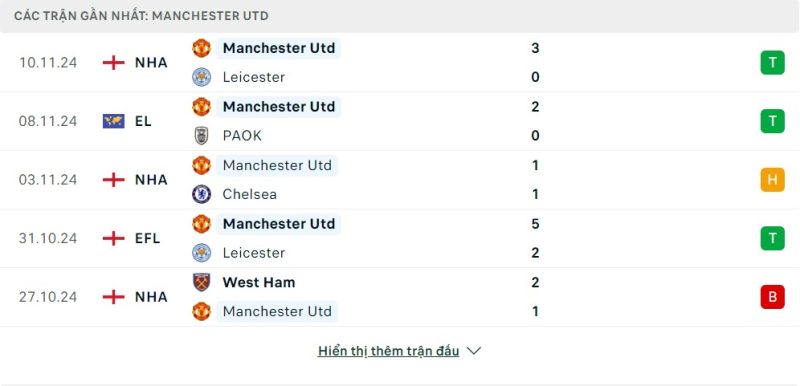Open the West Ham team name link
Image resolution: width=800 pixels, height=386 pixels.
259,282
